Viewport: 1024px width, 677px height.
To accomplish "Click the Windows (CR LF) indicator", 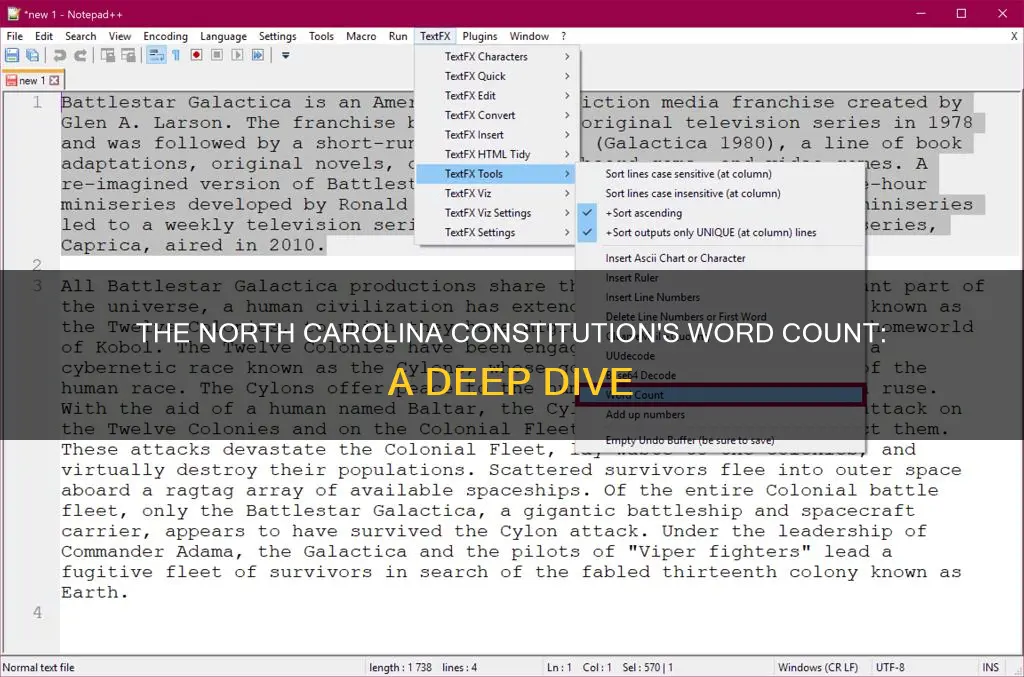I will (817, 666).
